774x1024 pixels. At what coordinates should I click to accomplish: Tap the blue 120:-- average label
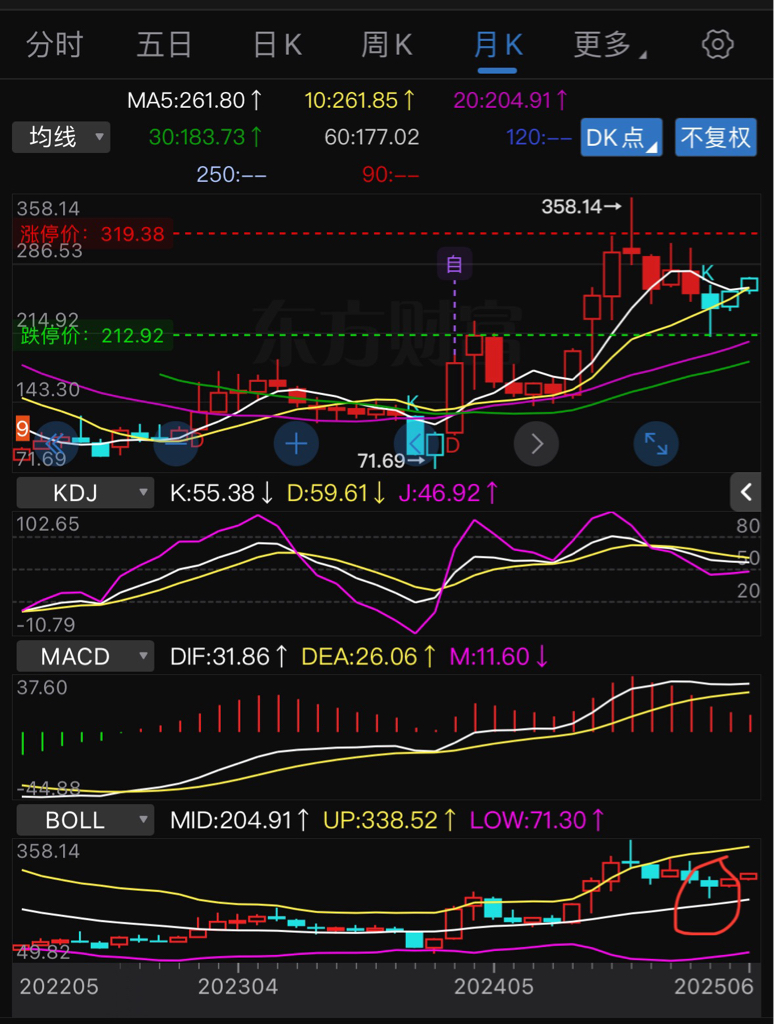(539, 136)
